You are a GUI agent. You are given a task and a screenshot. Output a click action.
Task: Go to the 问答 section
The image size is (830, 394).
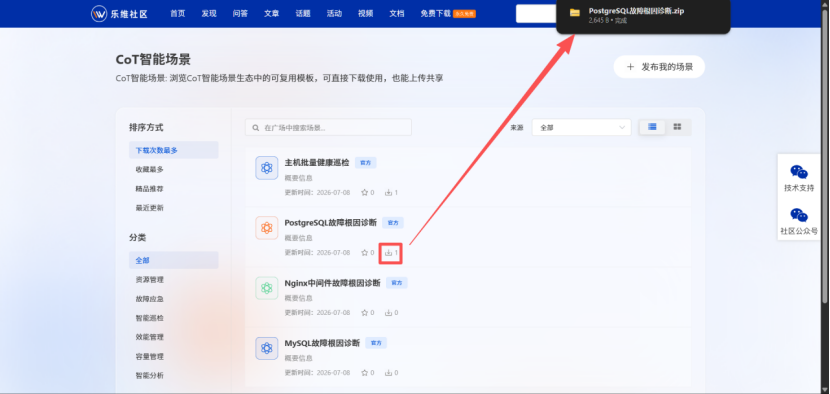[x=240, y=14]
